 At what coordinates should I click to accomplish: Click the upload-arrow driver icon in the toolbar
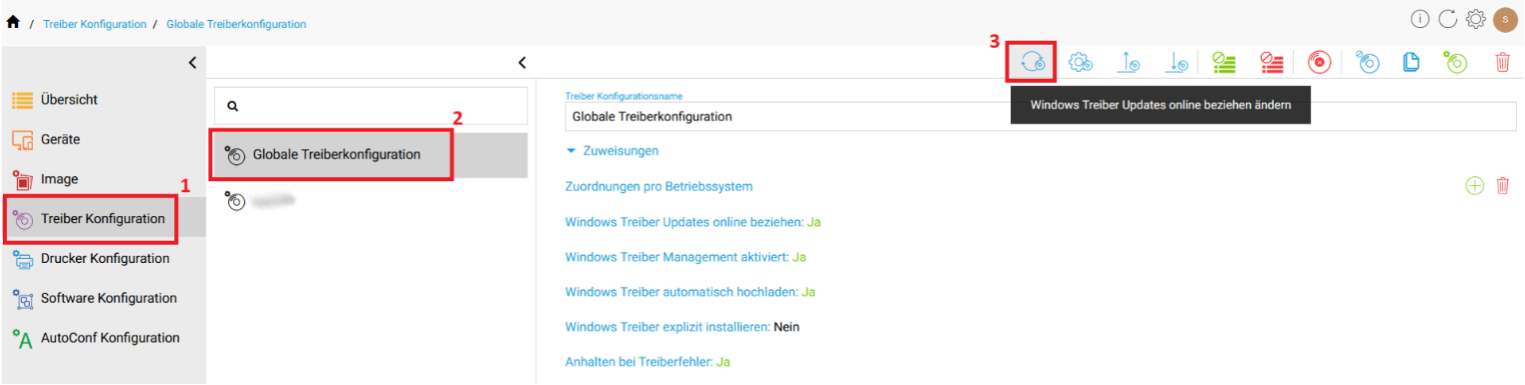click(1129, 62)
